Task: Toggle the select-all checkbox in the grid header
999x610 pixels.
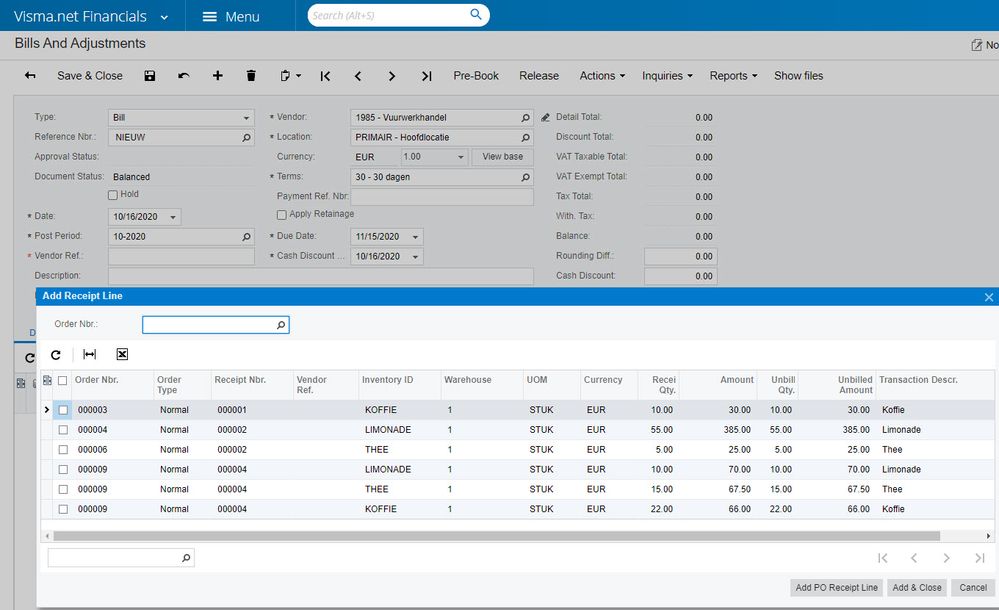Action: point(63,380)
